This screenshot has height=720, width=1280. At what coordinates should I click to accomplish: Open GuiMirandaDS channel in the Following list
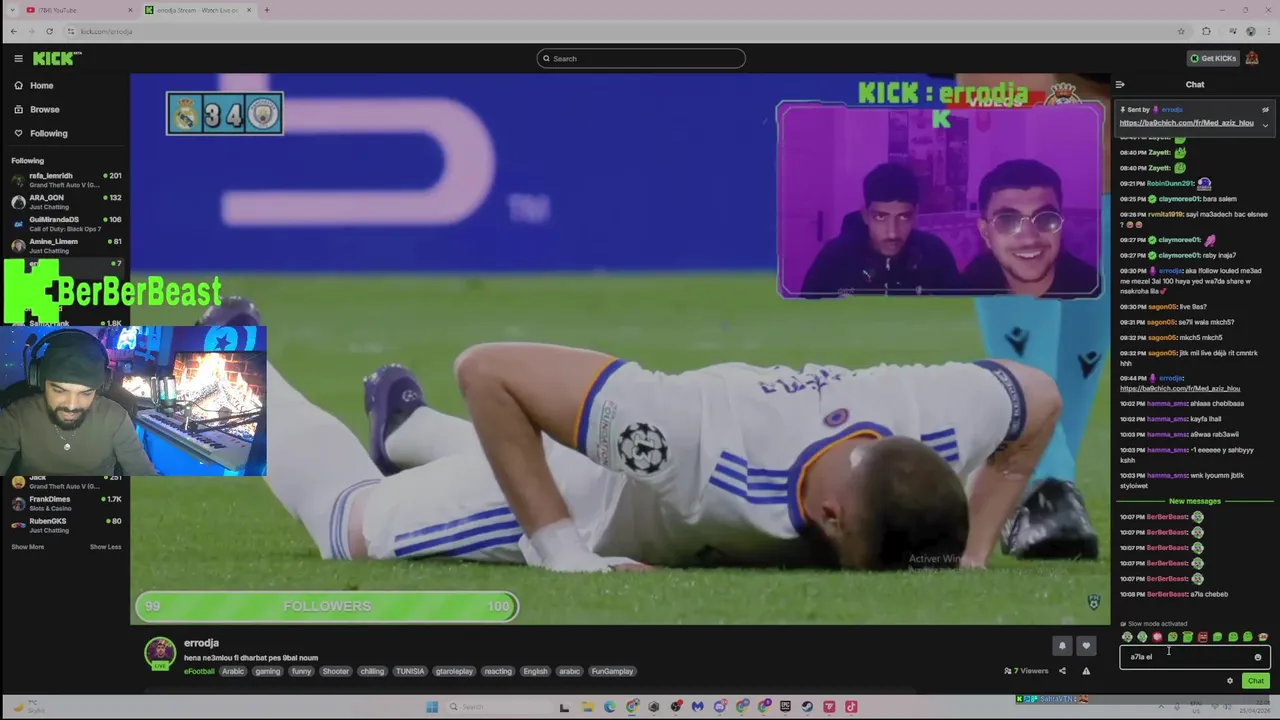pyautogui.click(x=66, y=224)
